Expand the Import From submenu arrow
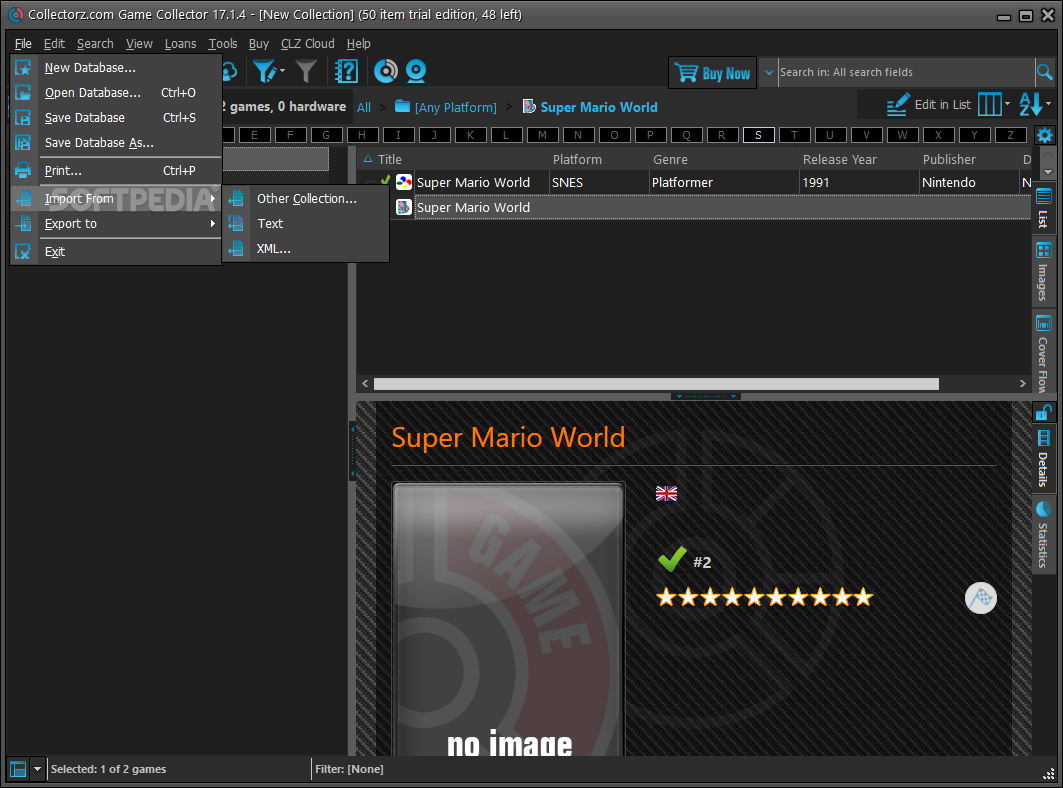 click(x=213, y=199)
